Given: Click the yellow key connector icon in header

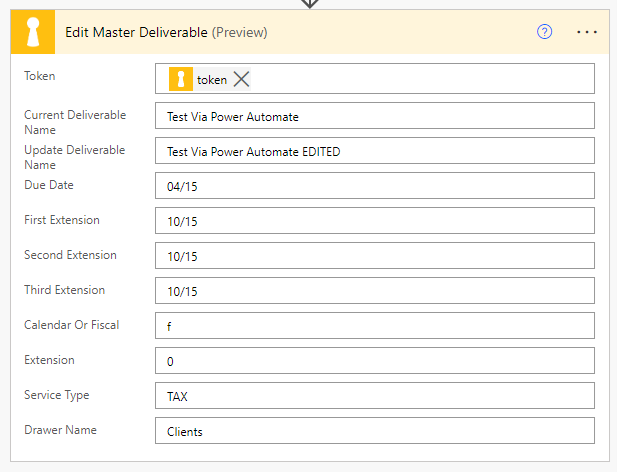Looking at the screenshot, I should click(x=33, y=32).
